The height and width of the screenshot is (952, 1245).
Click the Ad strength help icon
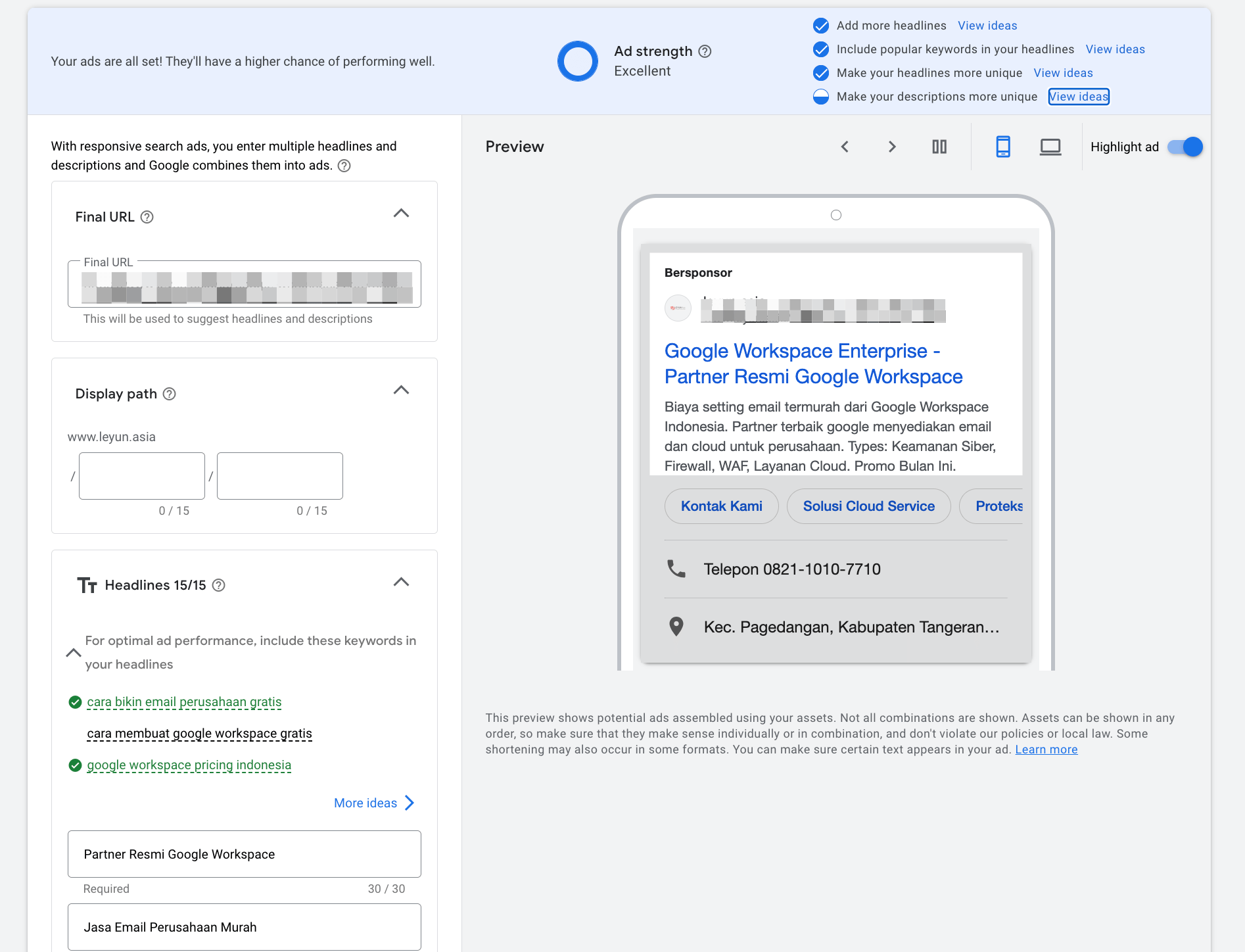point(705,51)
